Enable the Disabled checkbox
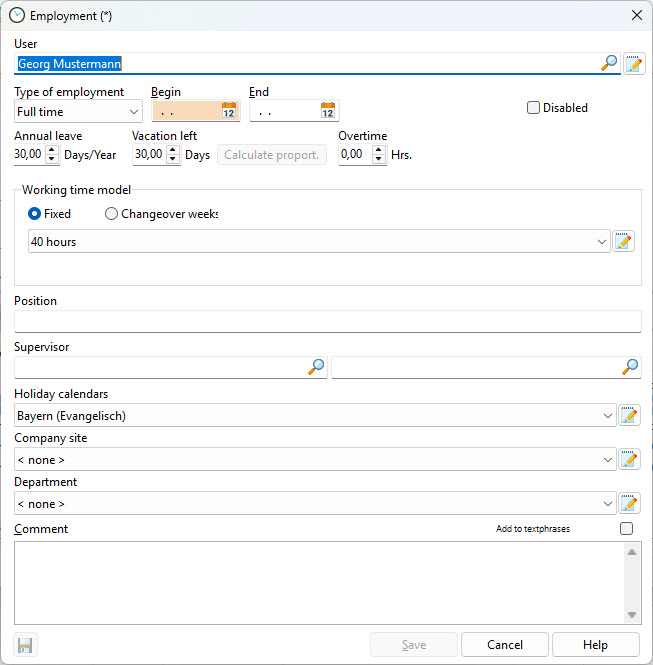This screenshot has width=653, height=665. tap(534, 108)
